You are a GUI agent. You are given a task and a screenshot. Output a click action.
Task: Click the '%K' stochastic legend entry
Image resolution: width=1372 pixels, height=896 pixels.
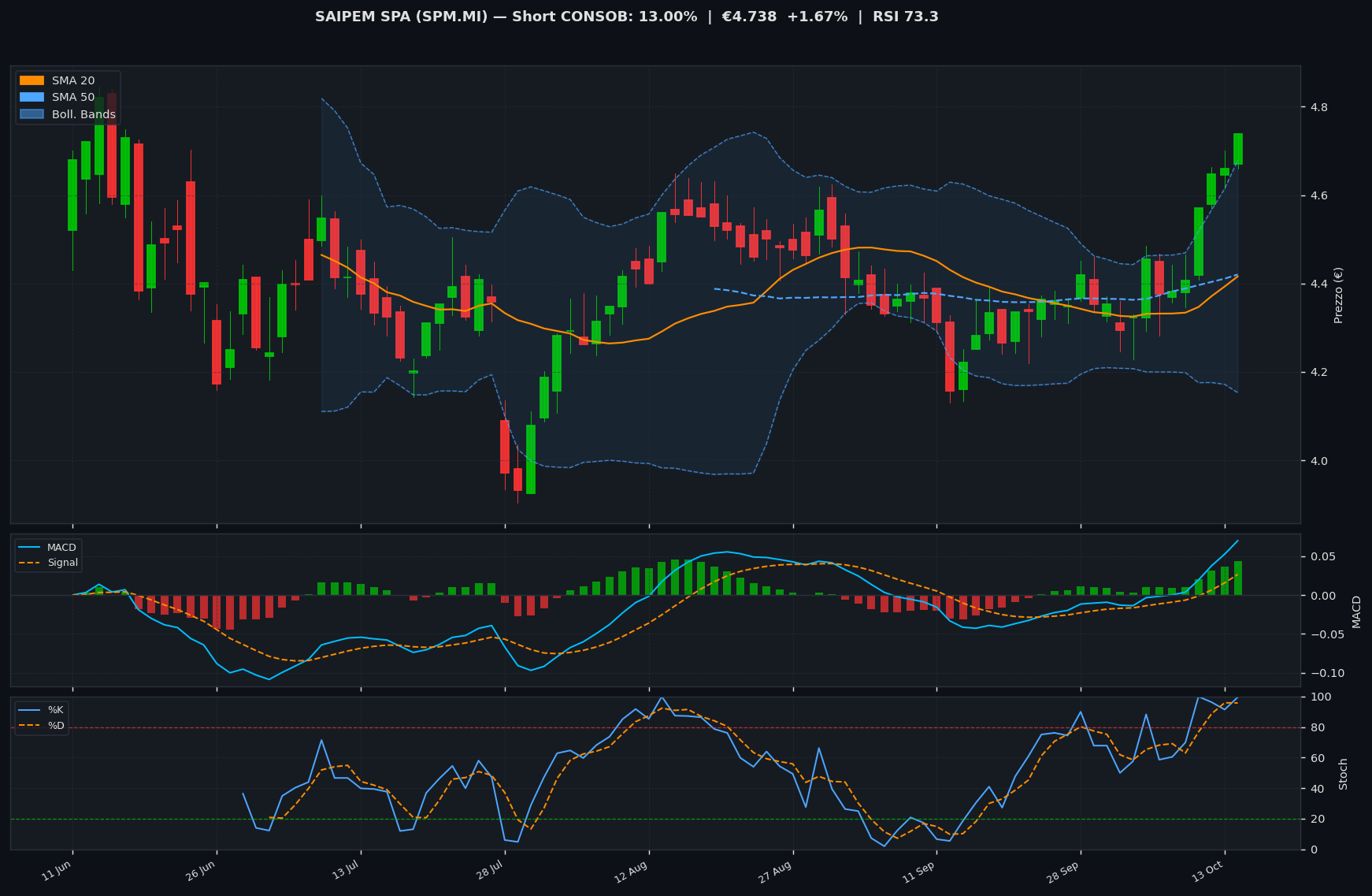point(43,710)
